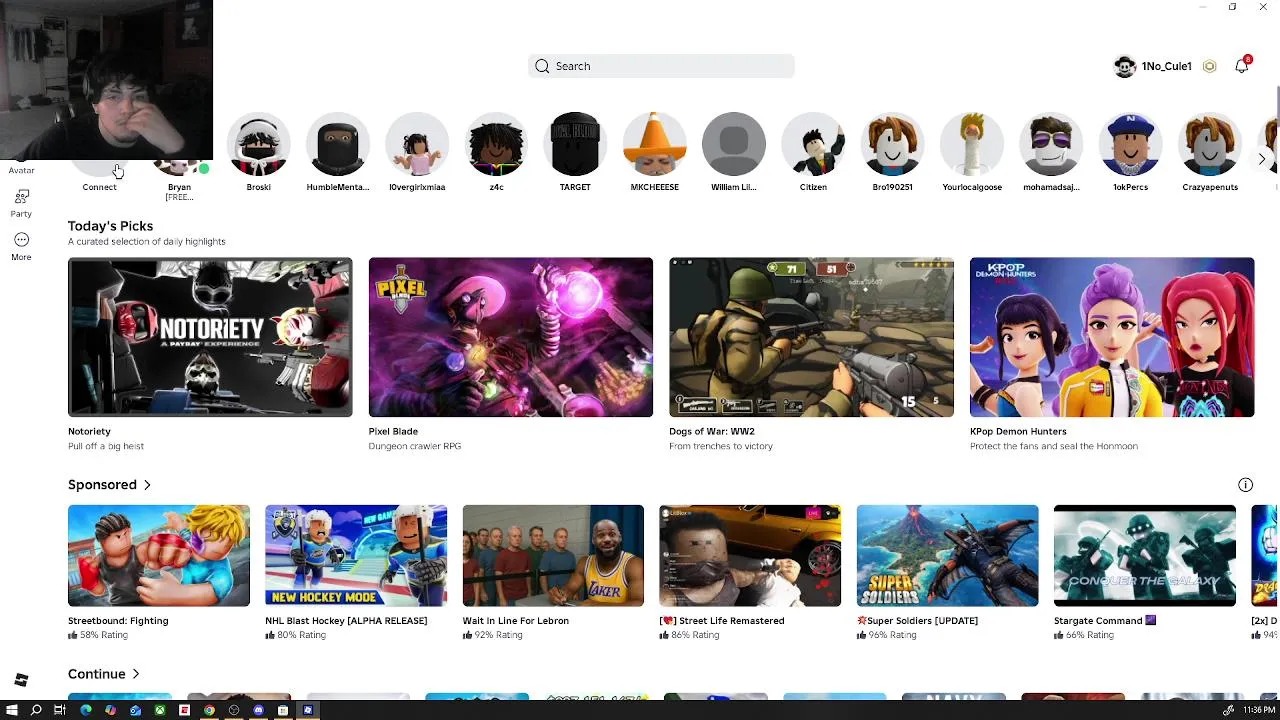Viewport: 1280px width, 720px height.
Task: Open z4c friend avatar
Action: coord(496,144)
